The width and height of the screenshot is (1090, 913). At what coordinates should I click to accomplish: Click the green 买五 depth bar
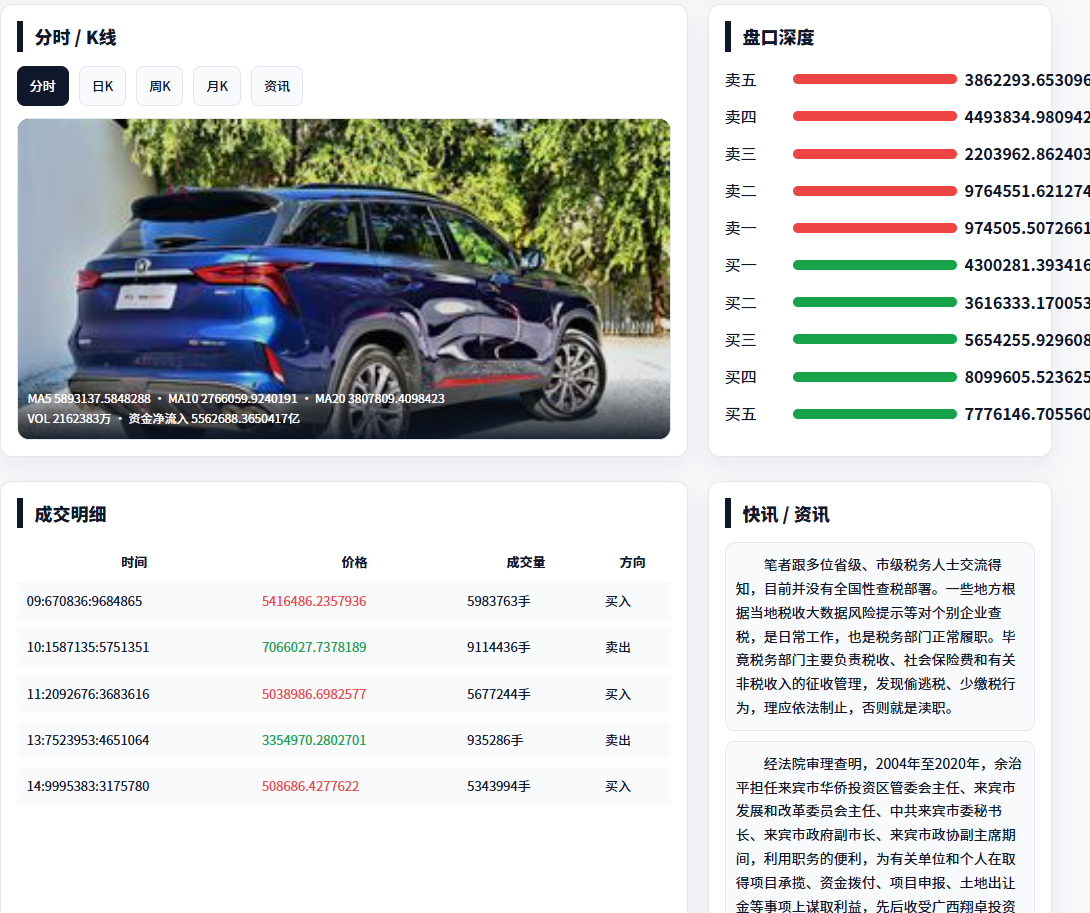[874, 414]
